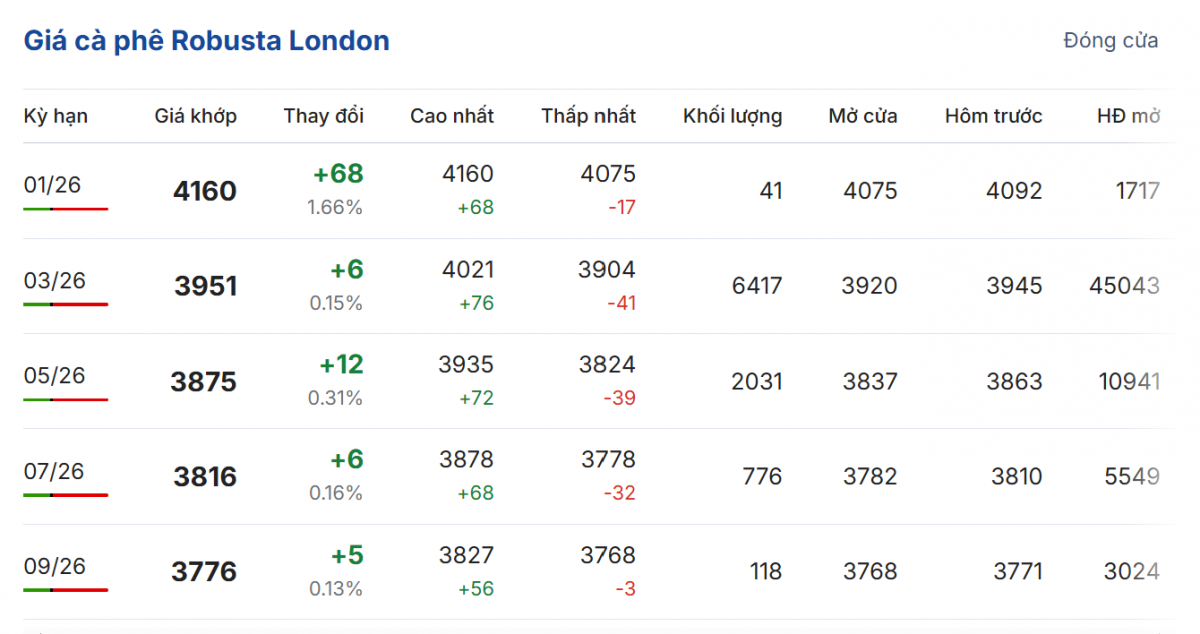
Task: Click the "Cao nhất" column header
Action: [451, 116]
